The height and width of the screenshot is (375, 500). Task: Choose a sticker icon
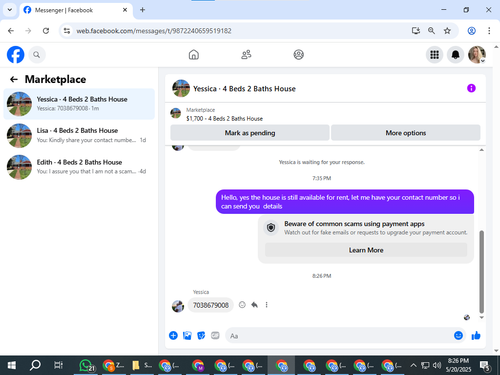pos(201,335)
